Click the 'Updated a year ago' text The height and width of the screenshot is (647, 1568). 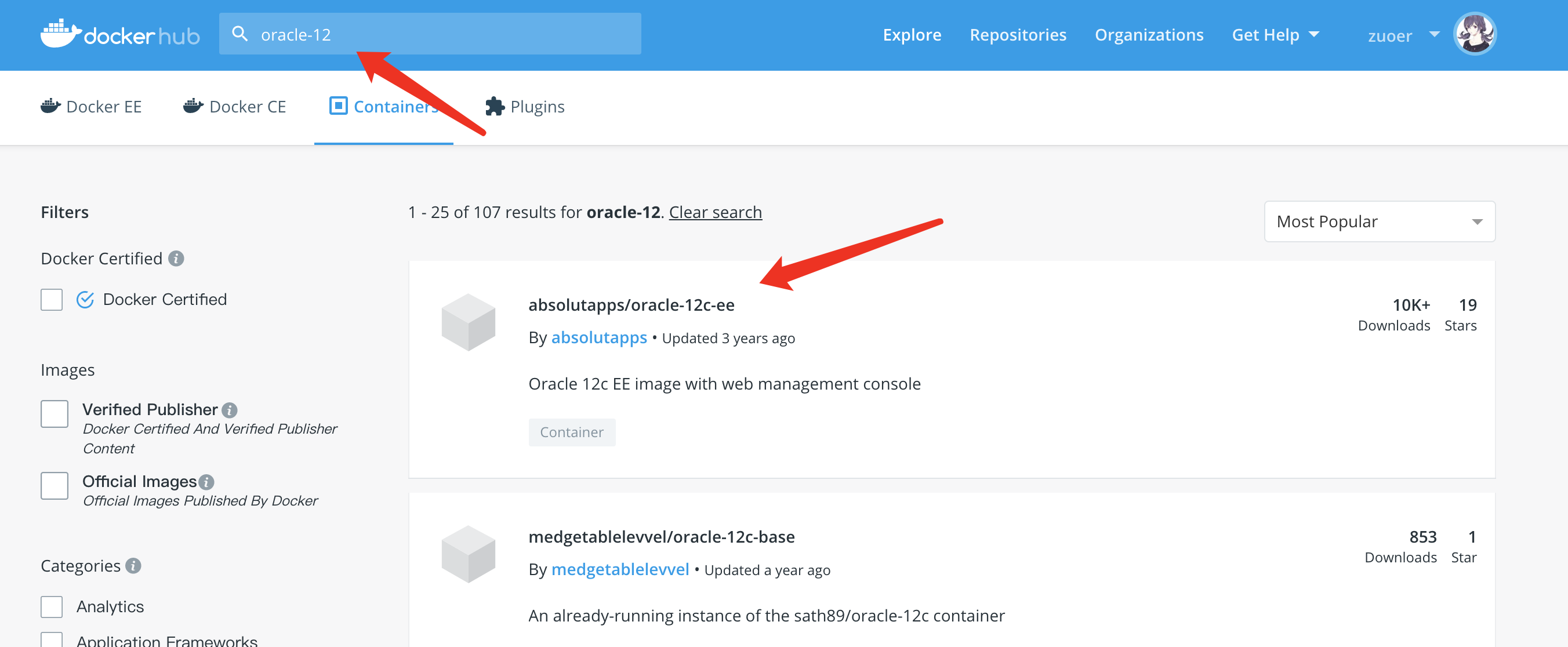[767, 570]
